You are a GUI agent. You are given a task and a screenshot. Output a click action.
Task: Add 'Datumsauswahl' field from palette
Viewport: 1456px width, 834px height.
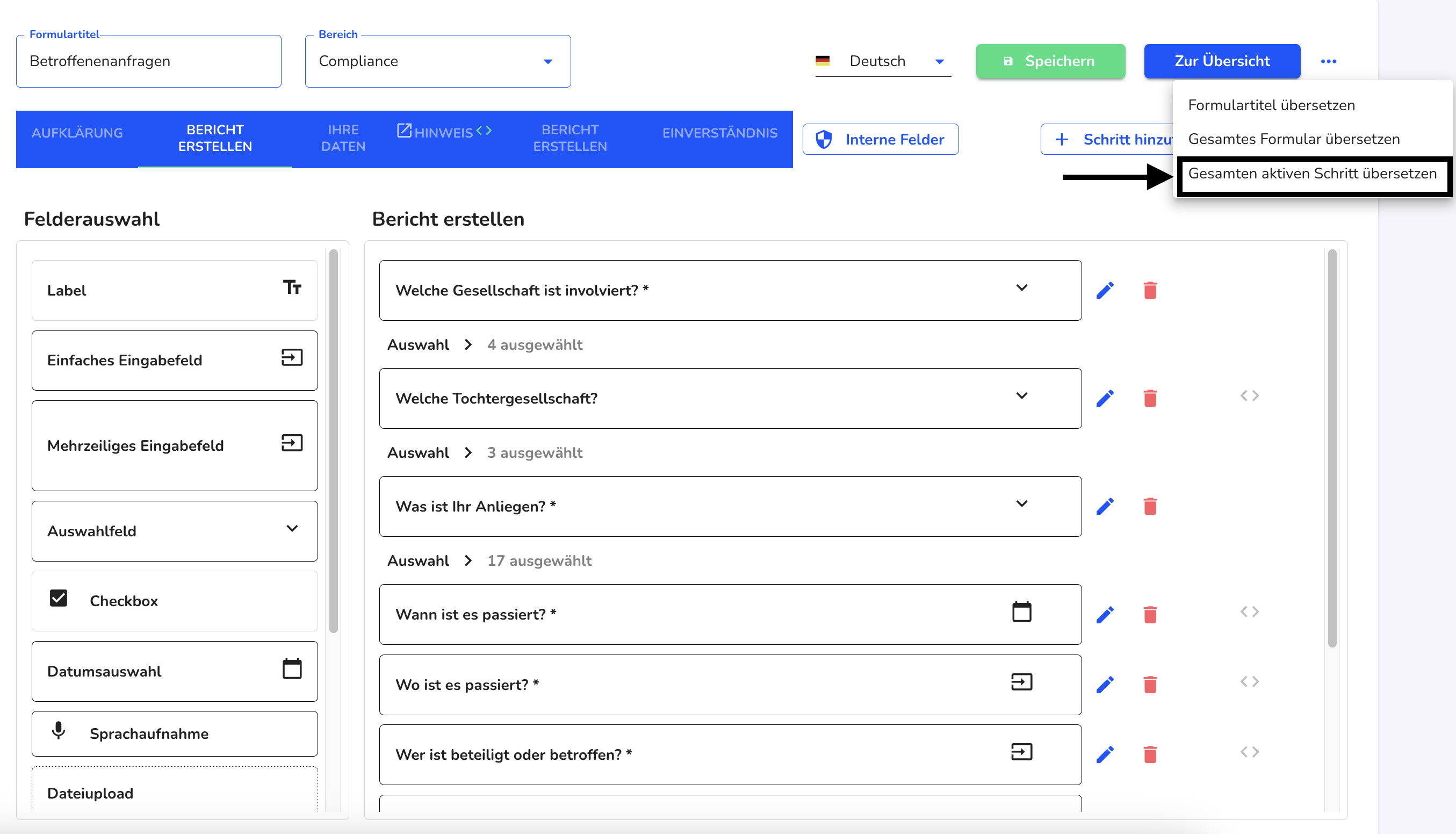175,671
